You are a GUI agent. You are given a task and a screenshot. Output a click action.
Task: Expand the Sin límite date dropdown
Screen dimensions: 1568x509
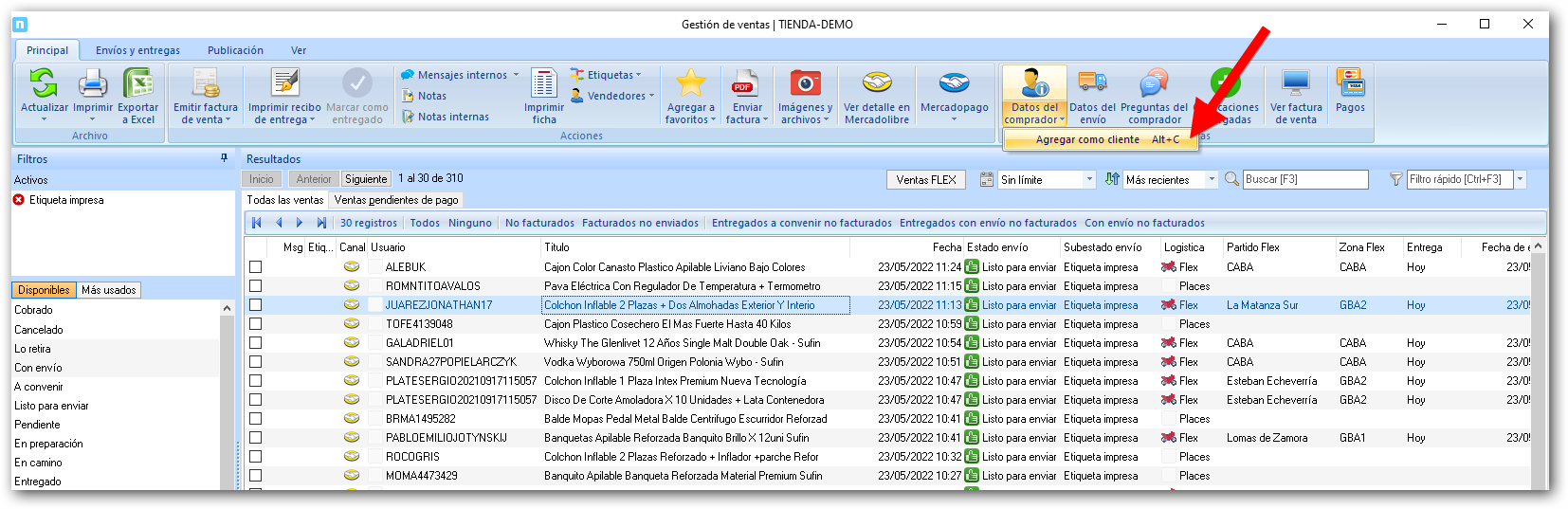[1089, 179]
